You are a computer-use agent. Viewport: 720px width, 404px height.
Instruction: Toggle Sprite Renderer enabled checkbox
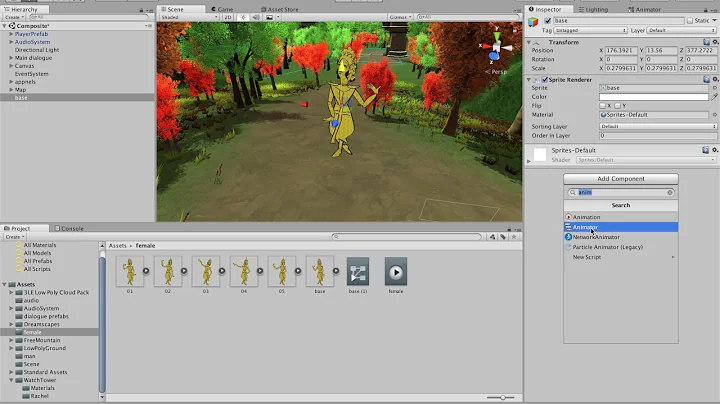click(545, 79)
